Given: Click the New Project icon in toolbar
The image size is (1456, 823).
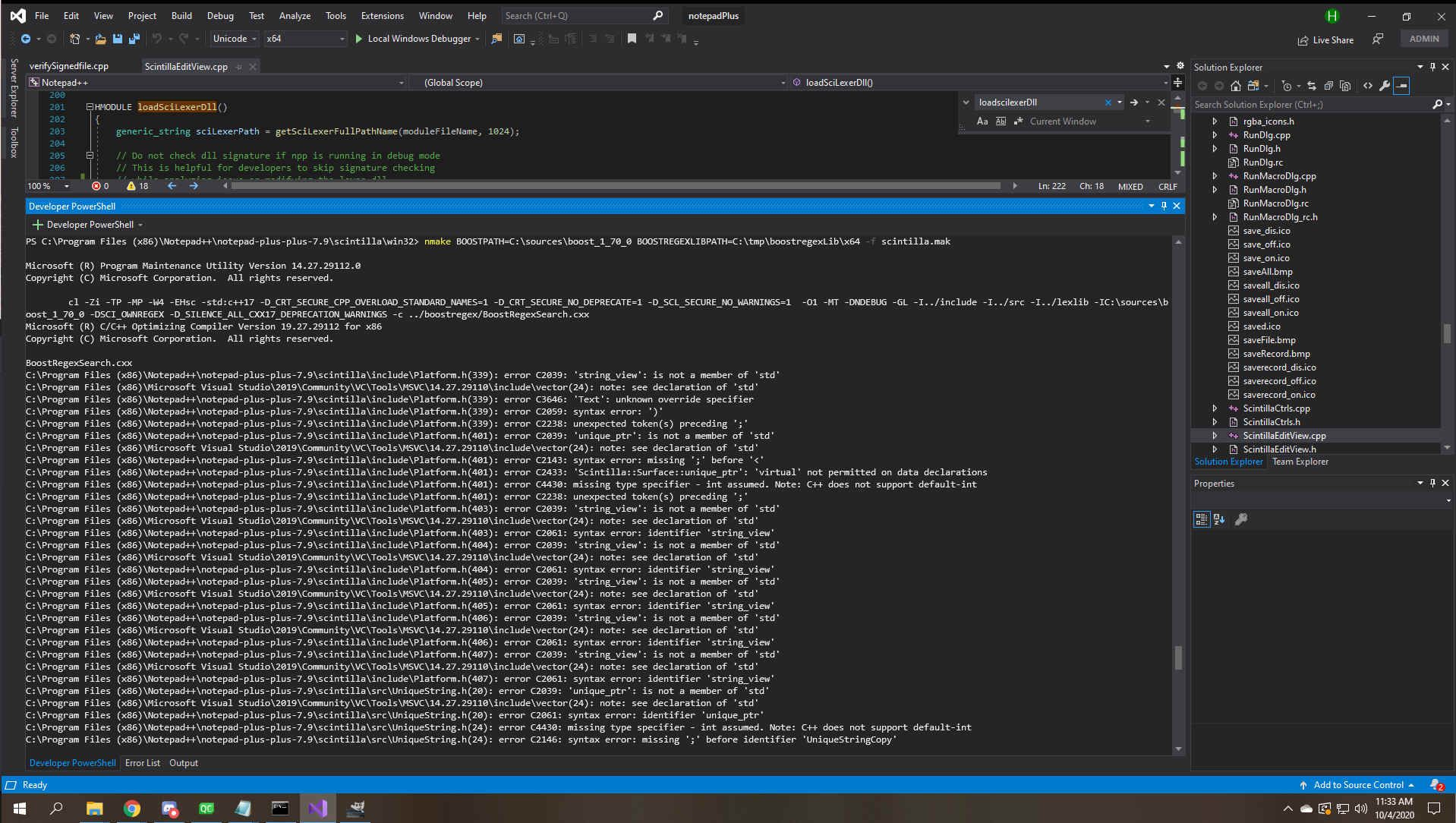Looking at the screenshot, I should point(74,39).
